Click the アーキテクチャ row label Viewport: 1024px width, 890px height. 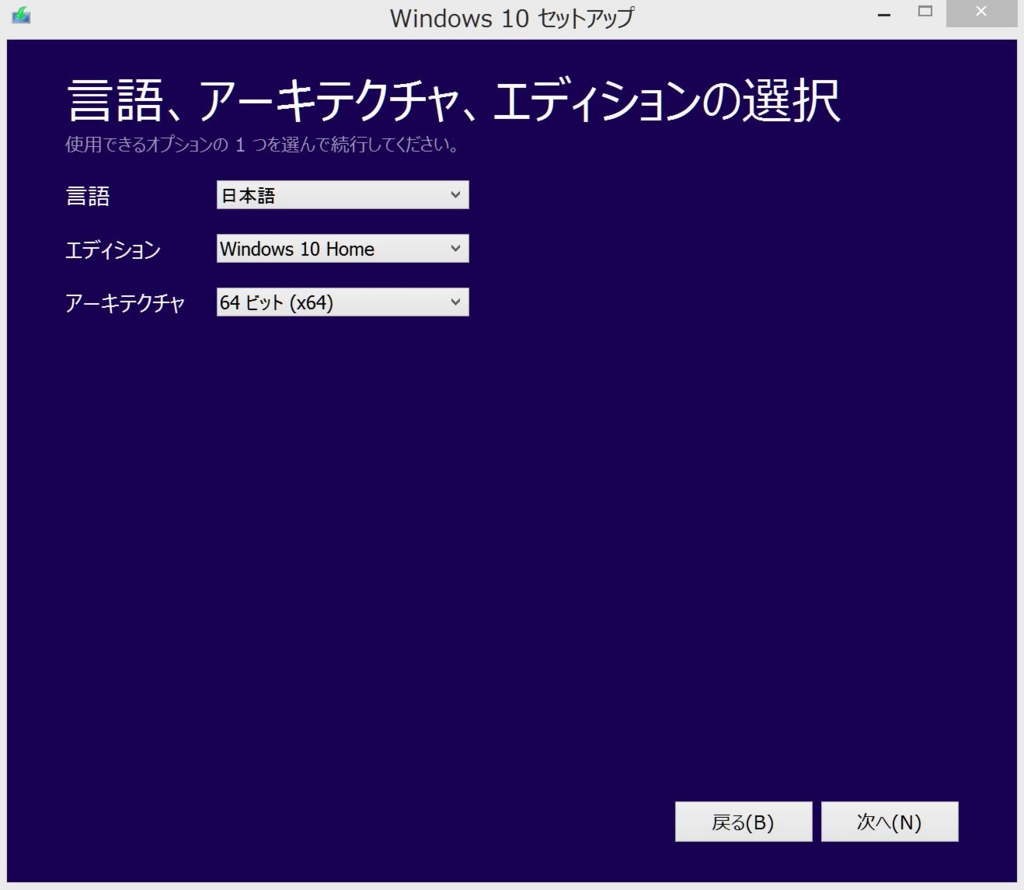tap(125, 303)
